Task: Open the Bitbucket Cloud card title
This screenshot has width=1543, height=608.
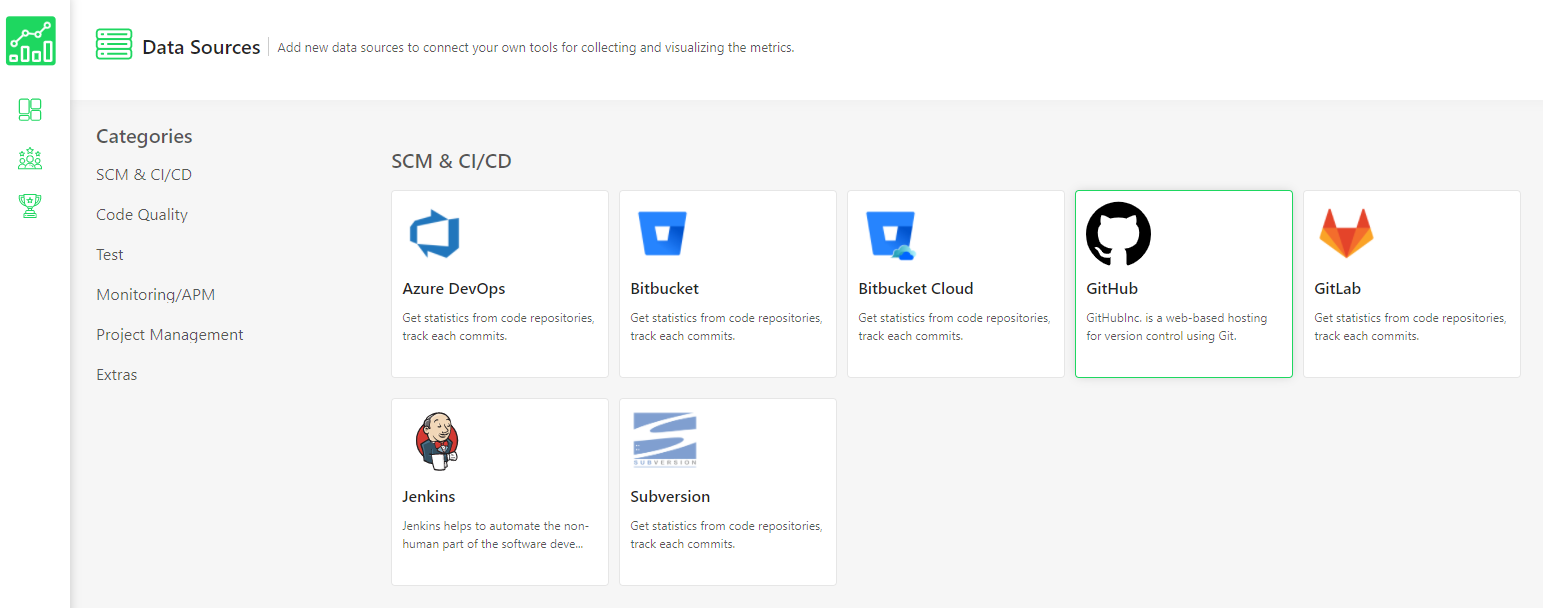Action: (916, 289)
